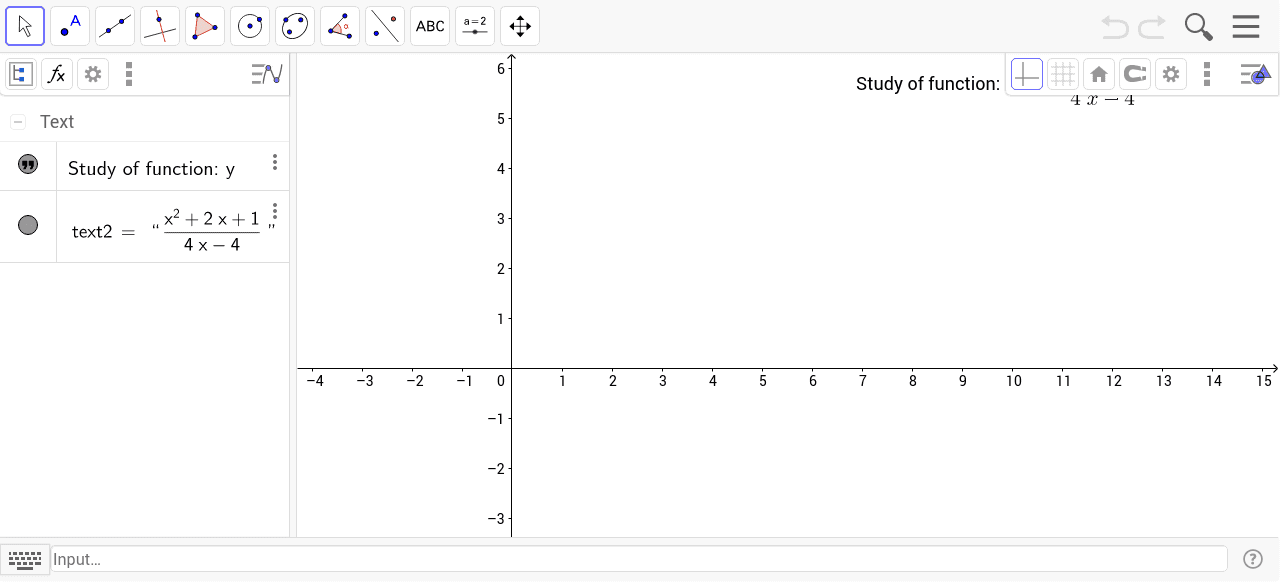The height and width of the screenshot is (582, 1280).
Task: Click the Redo arrow
Action: (x=1152, y=26)
